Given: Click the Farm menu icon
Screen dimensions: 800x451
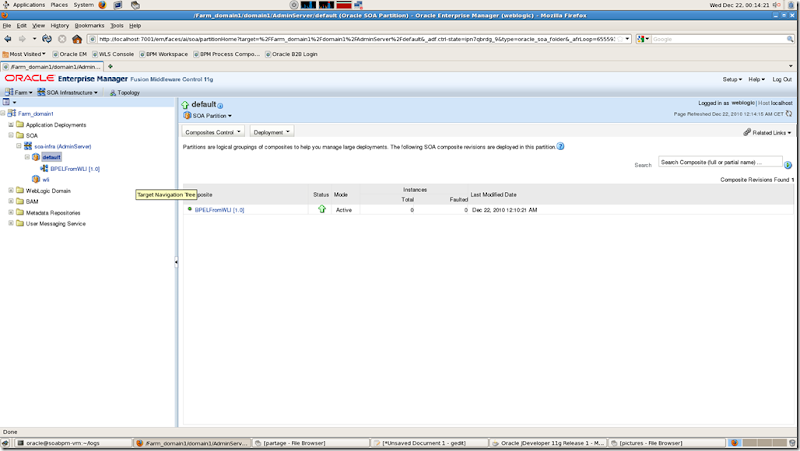Looking at the screenshot, I should pos(9,92).
